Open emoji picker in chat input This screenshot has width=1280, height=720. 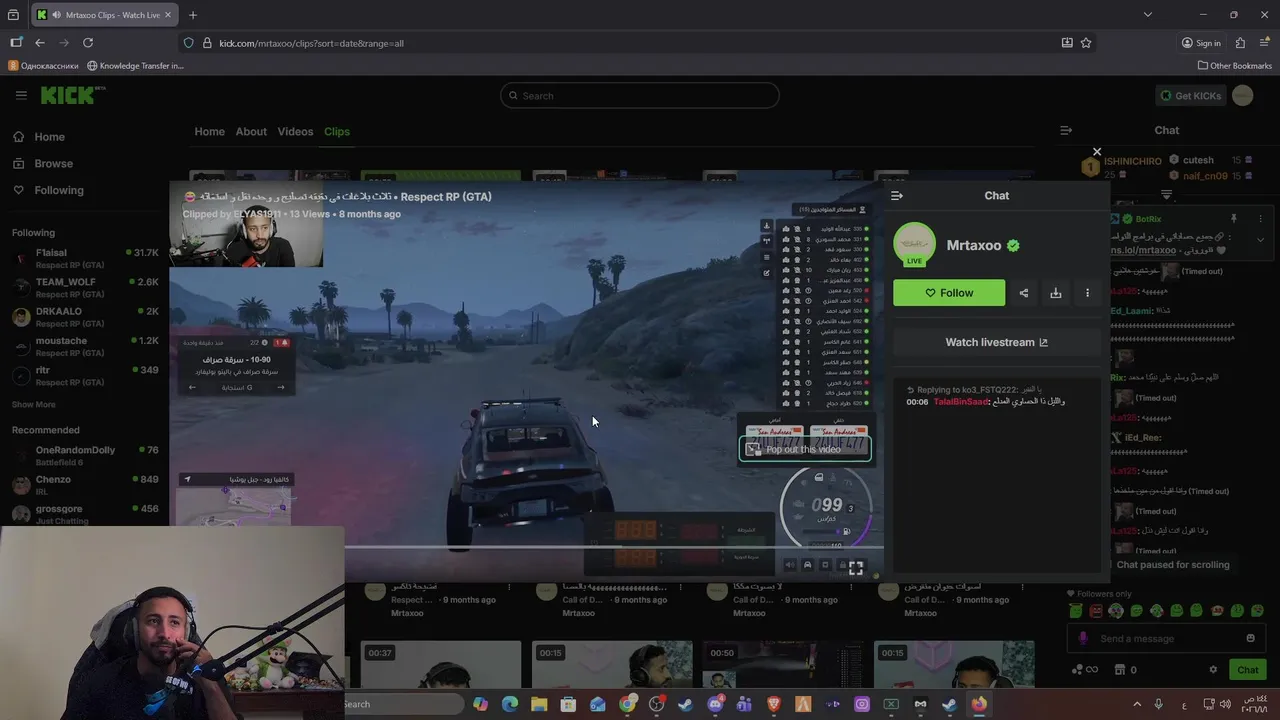click(x=1250, y=638)
